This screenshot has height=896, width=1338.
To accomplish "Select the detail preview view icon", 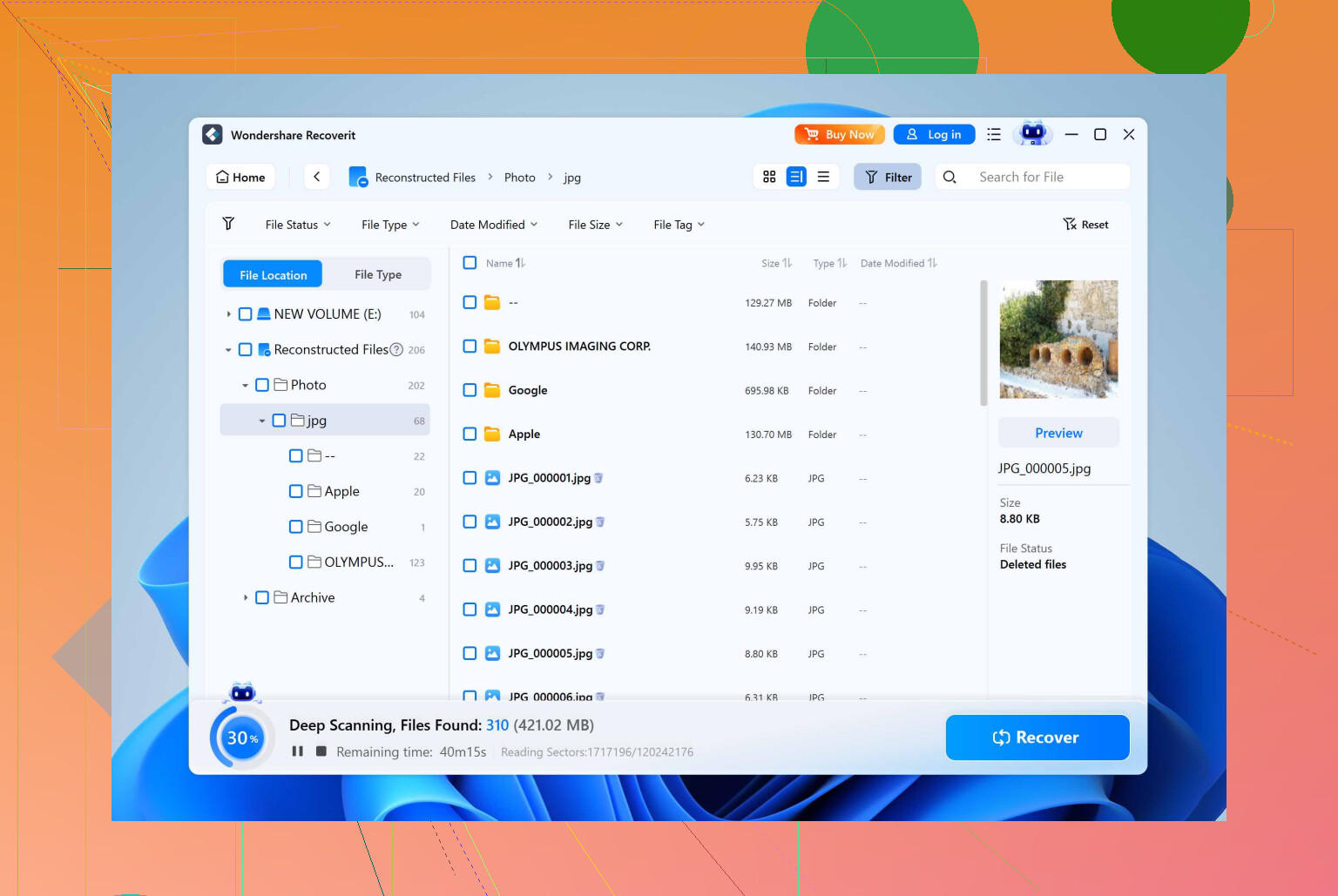I will (x=796, y=177).
